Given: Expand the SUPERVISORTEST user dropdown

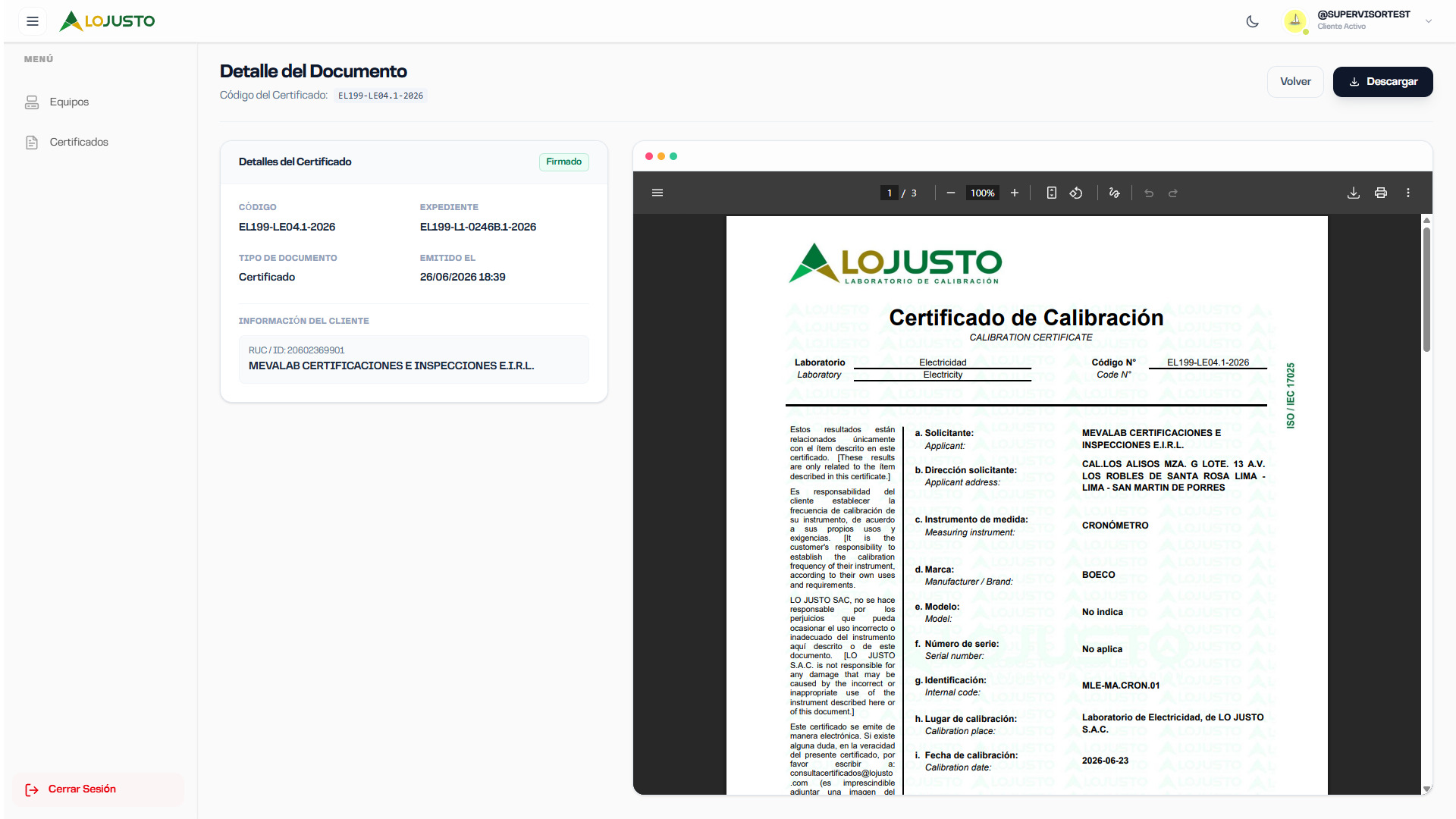Looking at the screenshot, I should point(1429,21).
